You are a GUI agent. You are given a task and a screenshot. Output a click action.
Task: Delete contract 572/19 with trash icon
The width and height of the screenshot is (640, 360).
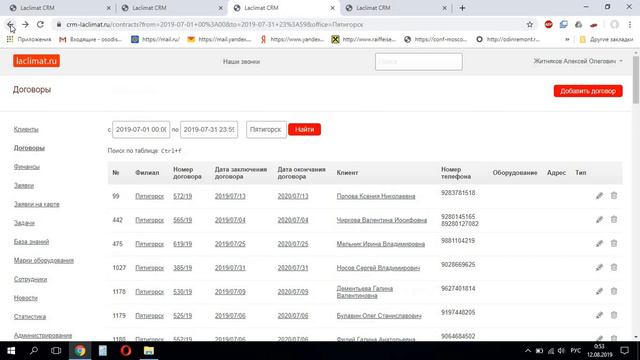click(614, 196)
